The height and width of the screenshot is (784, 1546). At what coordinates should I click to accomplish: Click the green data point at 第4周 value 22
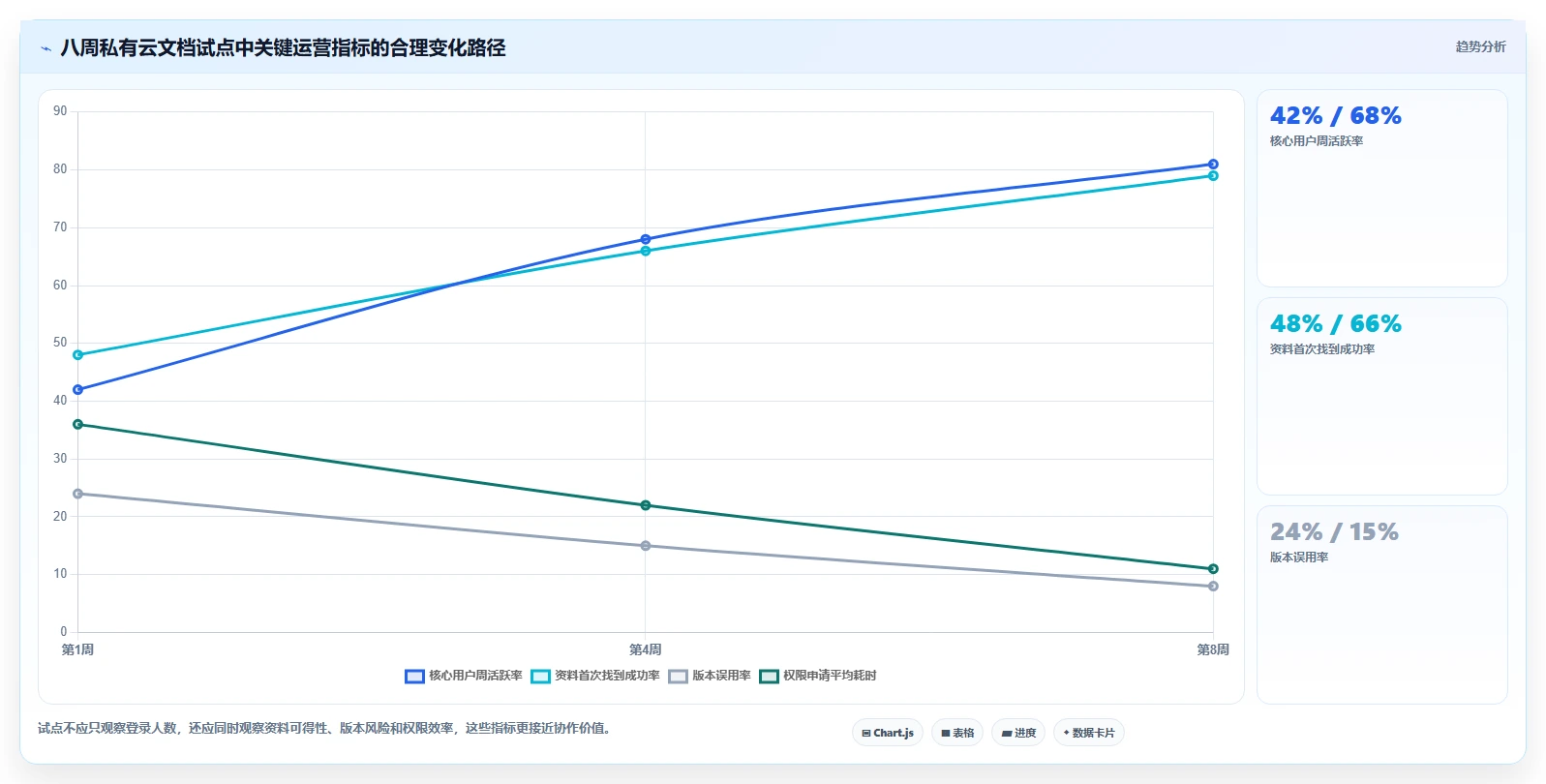click(x=646, y=505)
